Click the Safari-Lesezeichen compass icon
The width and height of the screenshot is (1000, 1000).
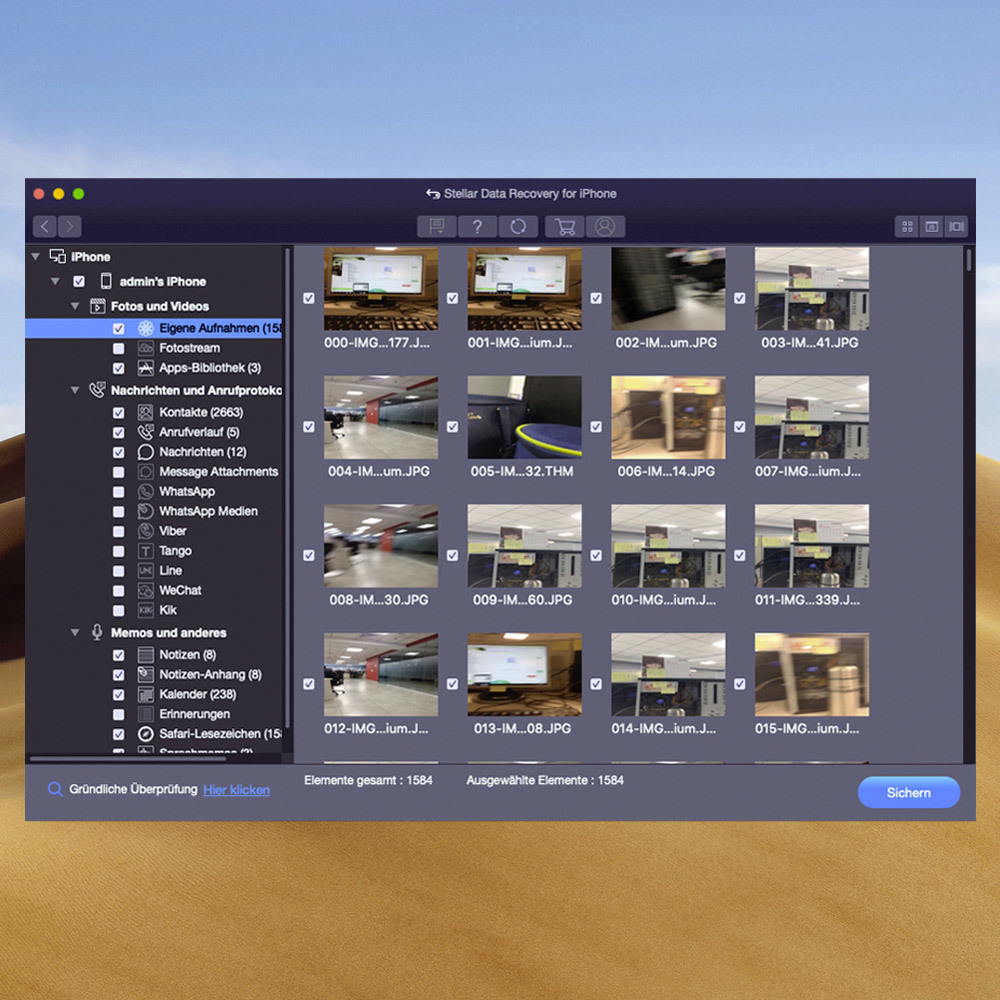[145, 734]
